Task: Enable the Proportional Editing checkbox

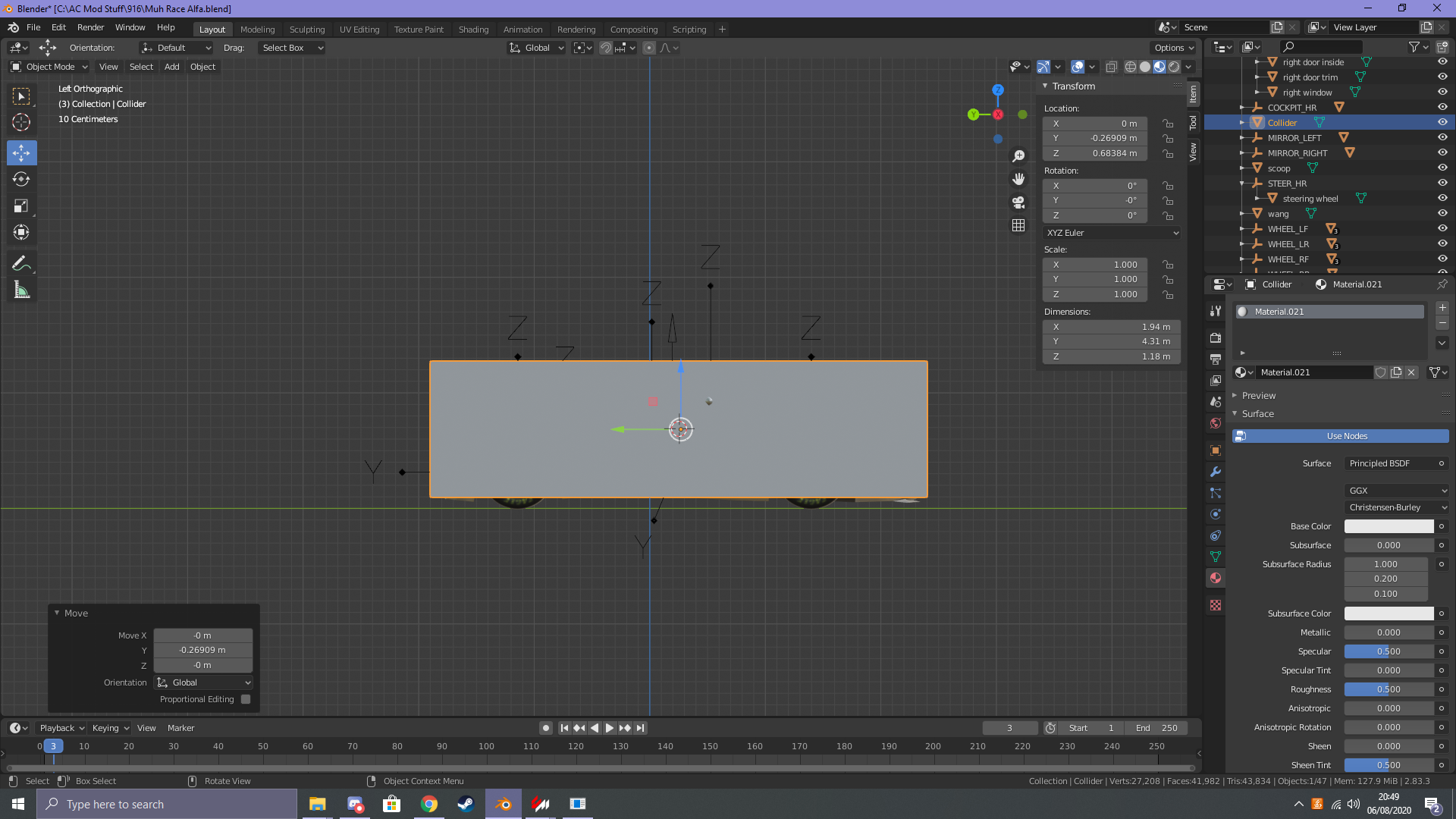Action: pos(246,699)
